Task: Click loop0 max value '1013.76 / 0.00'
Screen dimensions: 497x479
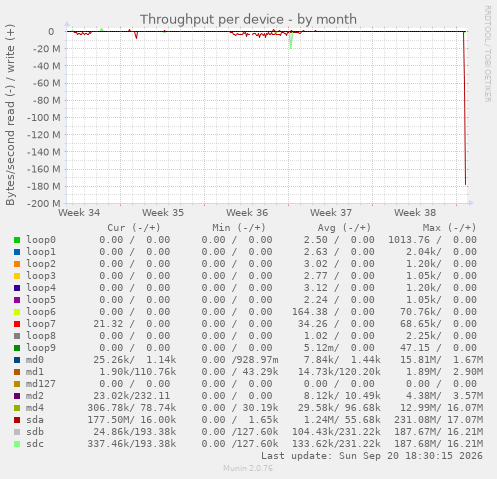Action: 433,240
